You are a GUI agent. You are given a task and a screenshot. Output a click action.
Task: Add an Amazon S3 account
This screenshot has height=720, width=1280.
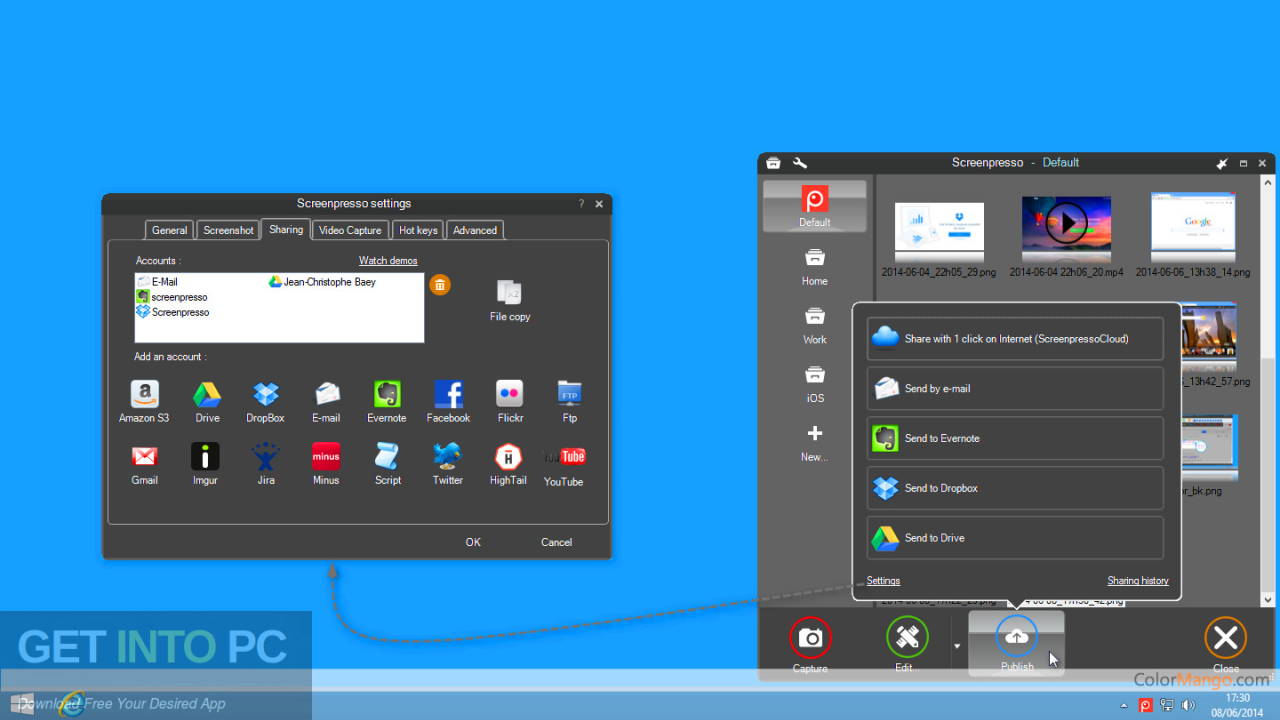pyautogui.click(x=144, y=402)
